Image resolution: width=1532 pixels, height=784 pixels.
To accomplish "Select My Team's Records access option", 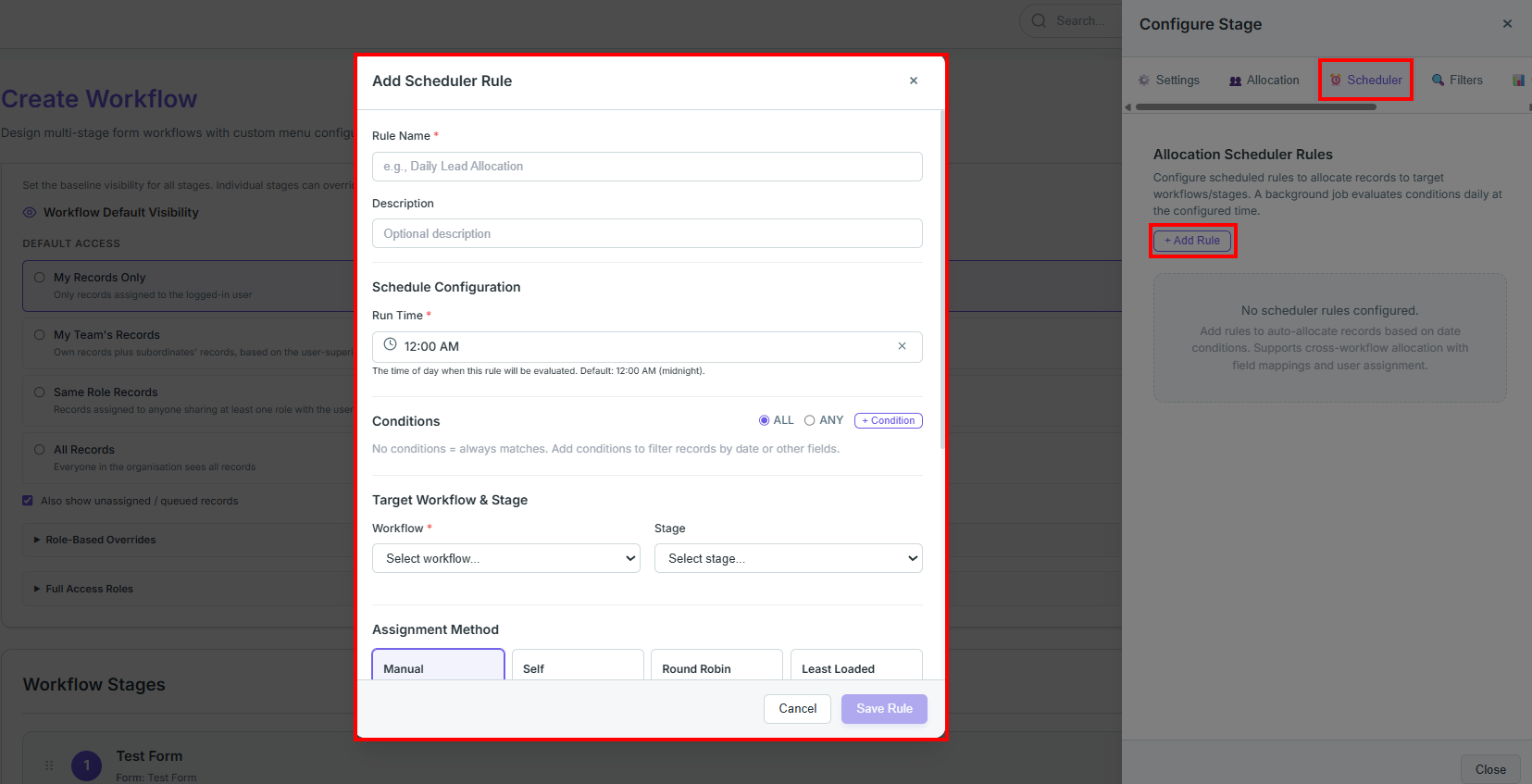I will click(x=40, y=334).
